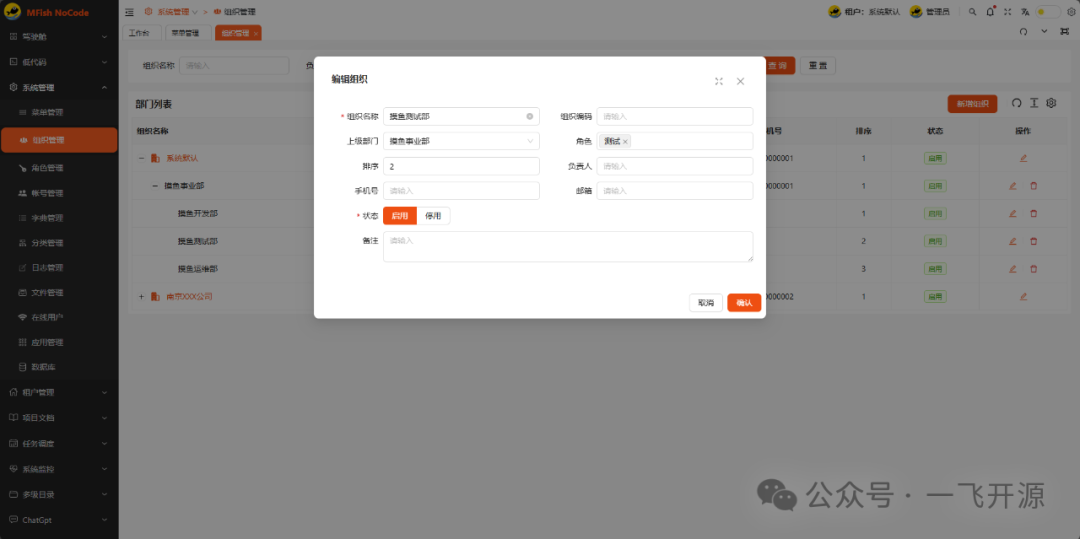Click the 重置 button

pyautogui.click(x=818, y=65)
